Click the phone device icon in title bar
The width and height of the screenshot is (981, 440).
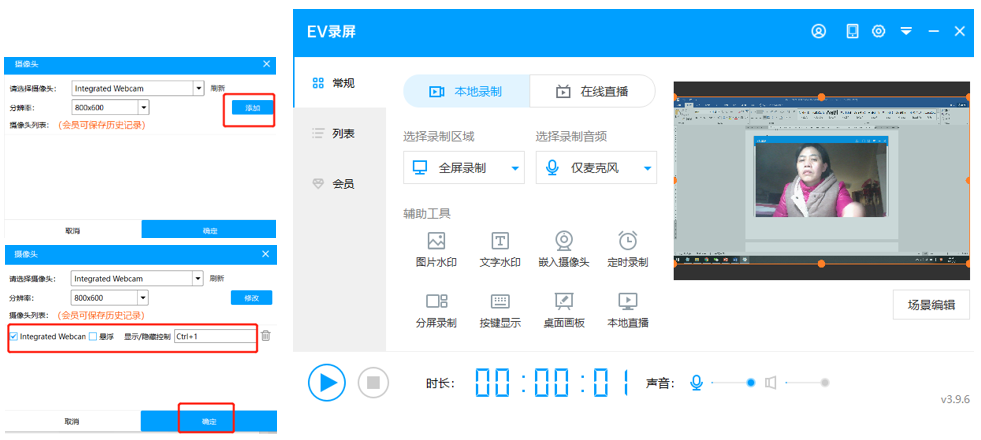[852, 31]
